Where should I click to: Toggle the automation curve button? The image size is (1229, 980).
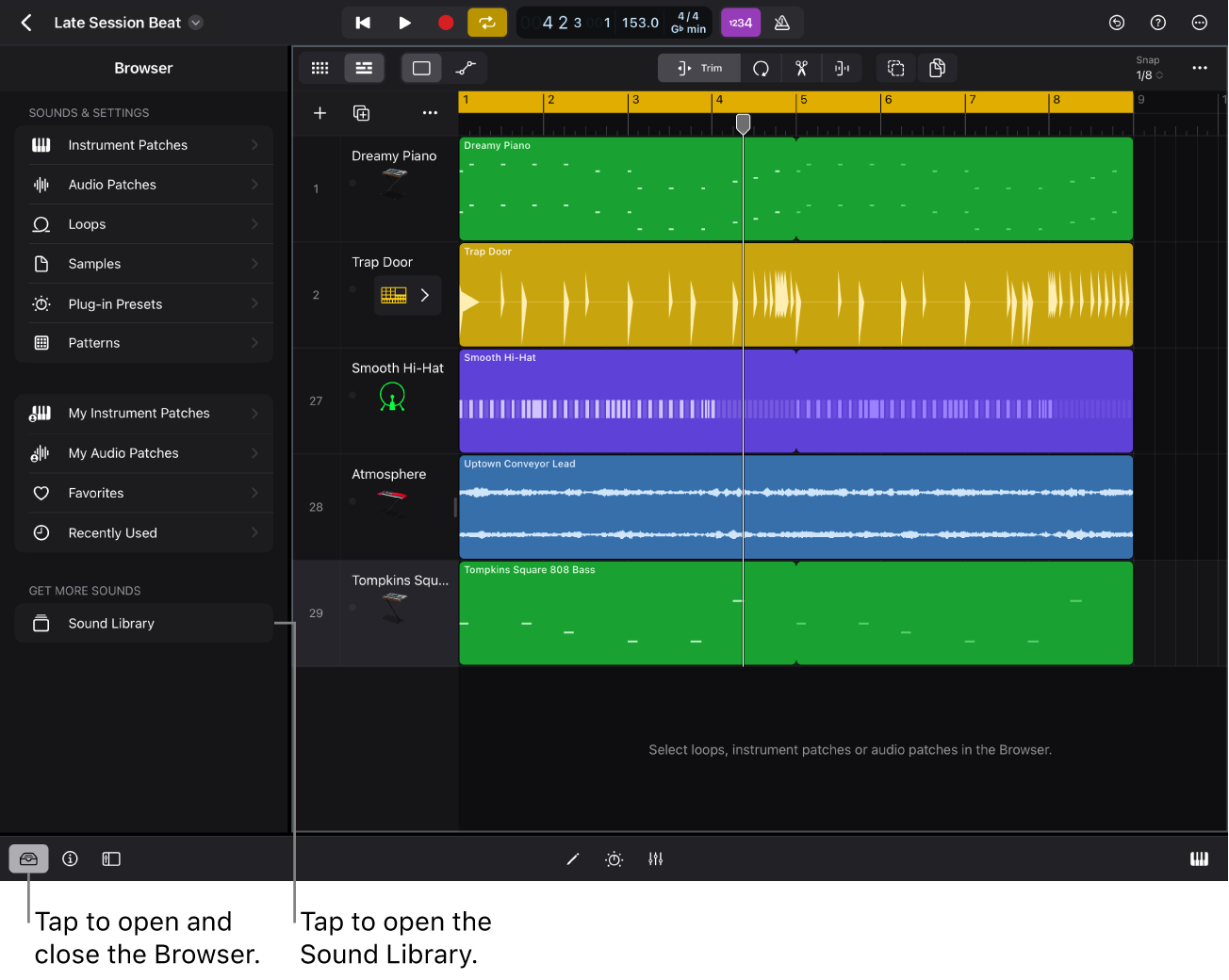coord(466,68)
